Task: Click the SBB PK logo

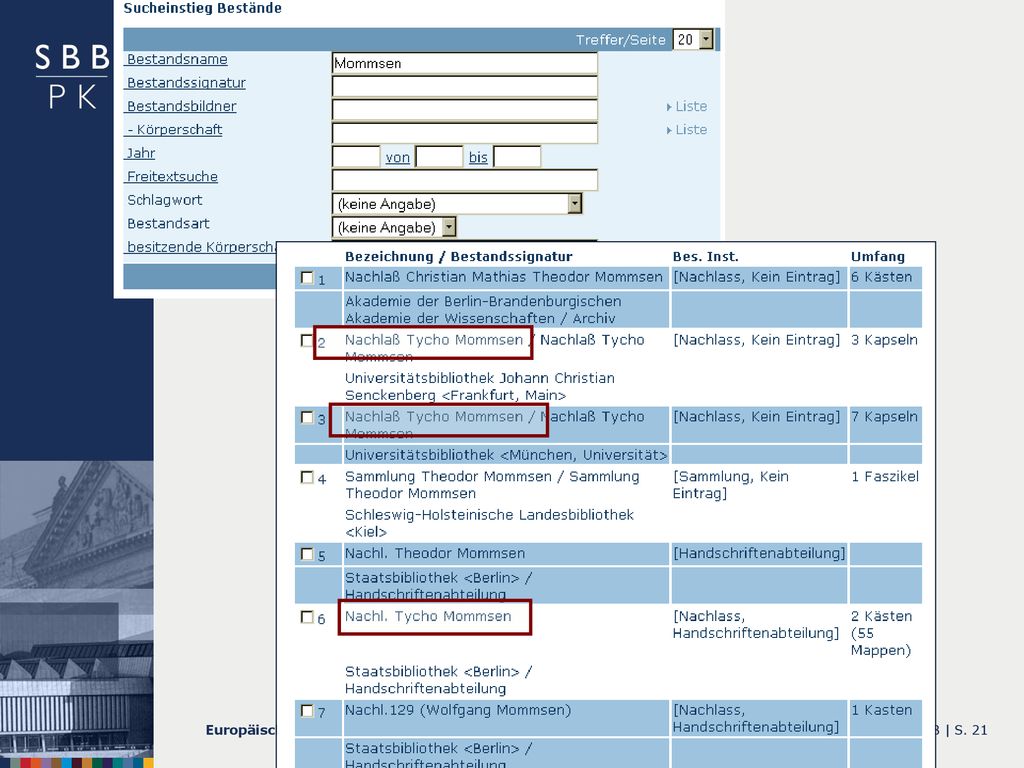Action: click(x=72, y=76)
